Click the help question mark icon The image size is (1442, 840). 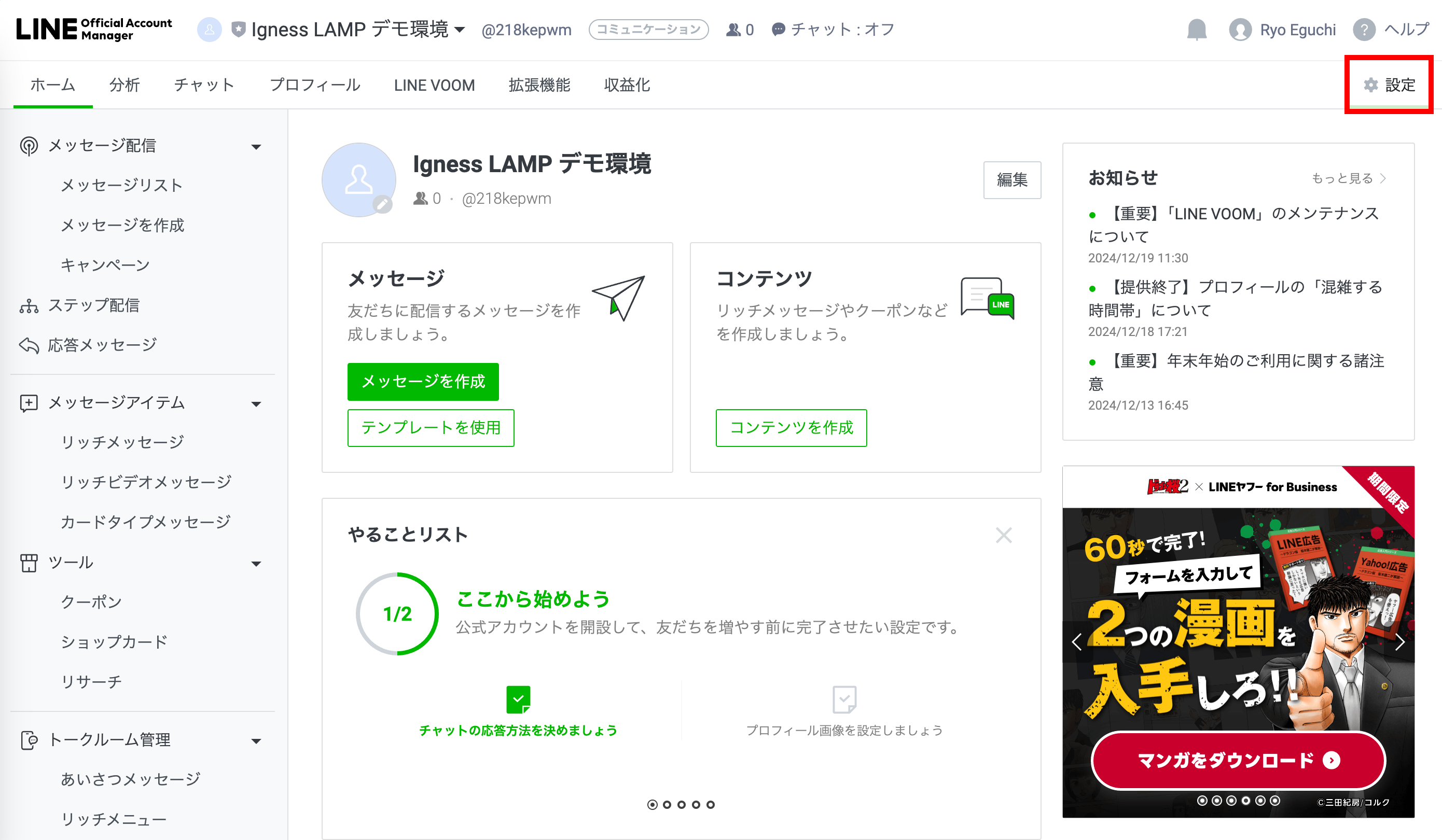[x=1364, y=30]
